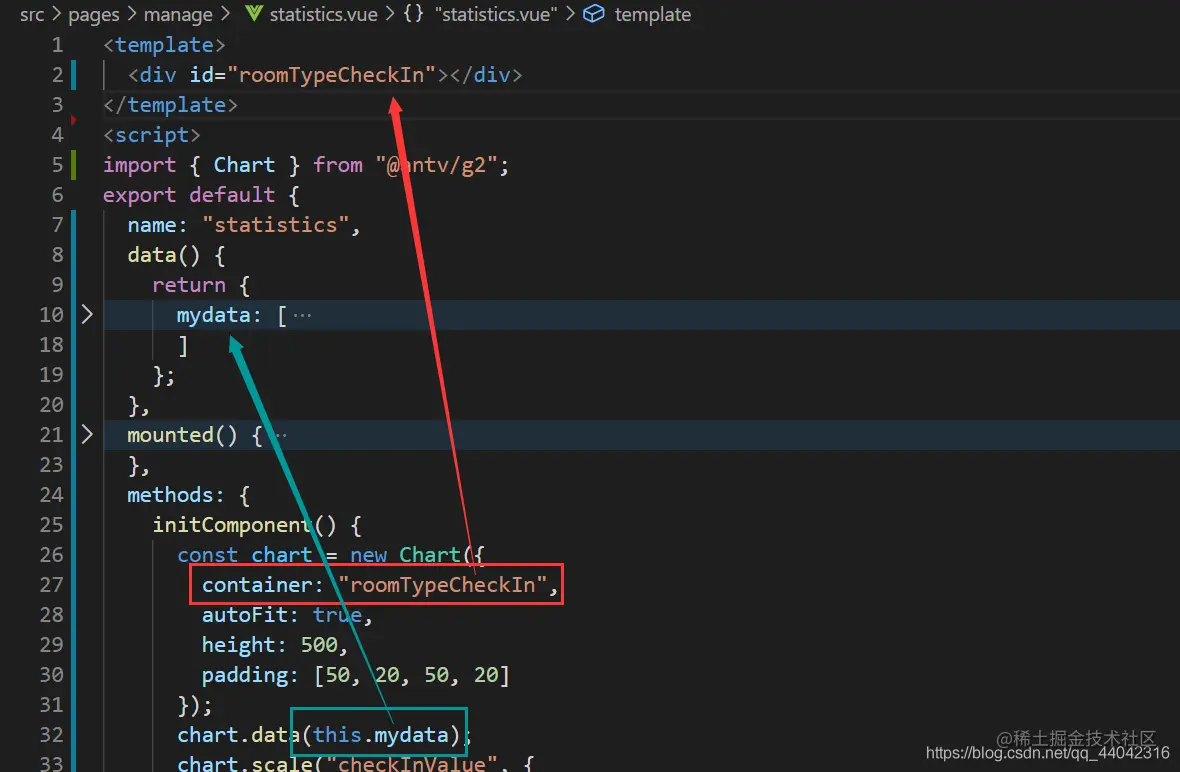Click 'this.mydata' on line 32
The height and width of the screenshot is (772, 1180).
[380, 734]
